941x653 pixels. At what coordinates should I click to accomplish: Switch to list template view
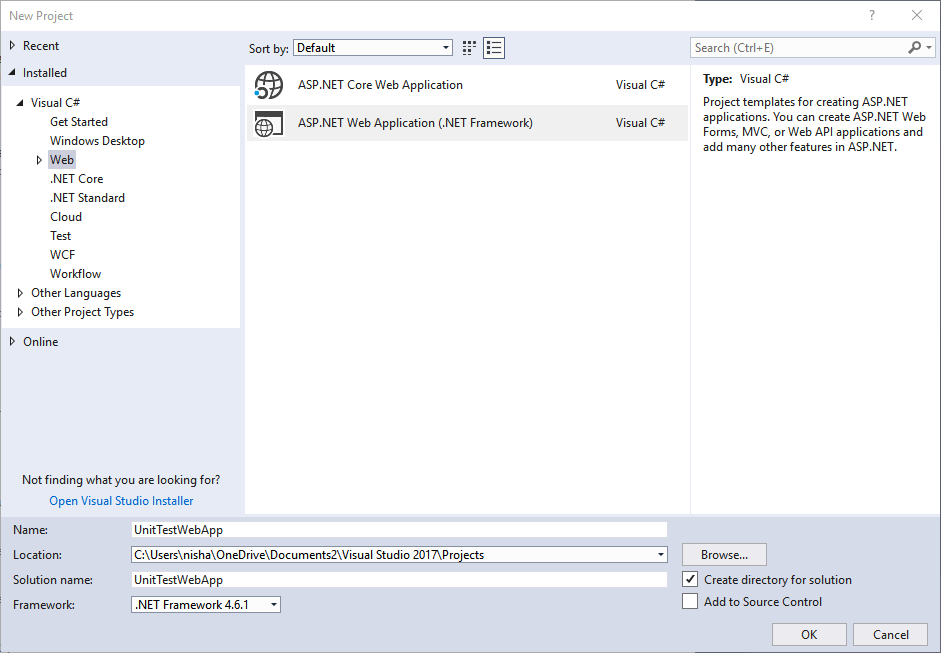point(493,47)
